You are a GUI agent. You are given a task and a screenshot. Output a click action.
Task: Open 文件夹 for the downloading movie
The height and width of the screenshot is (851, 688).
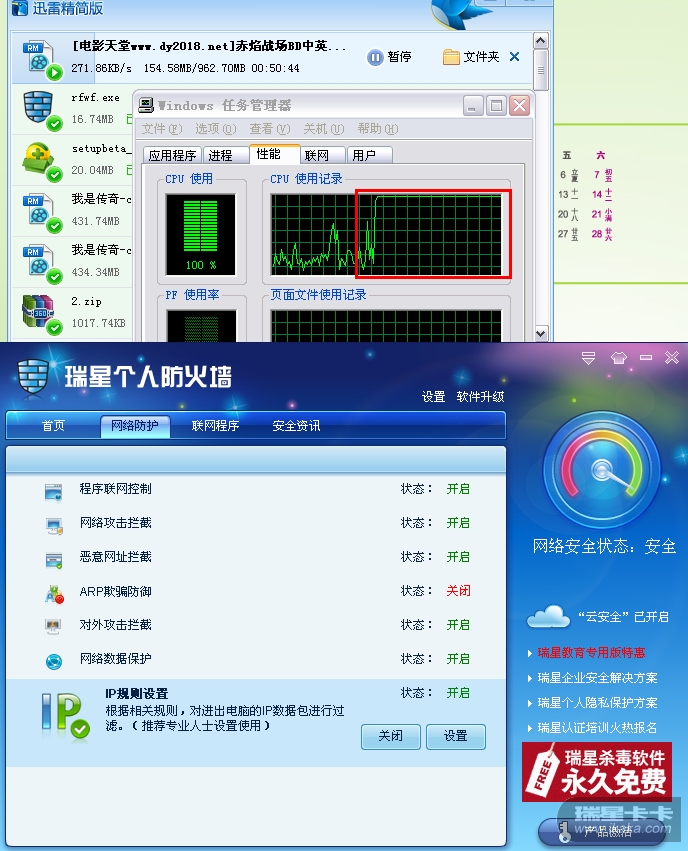point(471,57)
